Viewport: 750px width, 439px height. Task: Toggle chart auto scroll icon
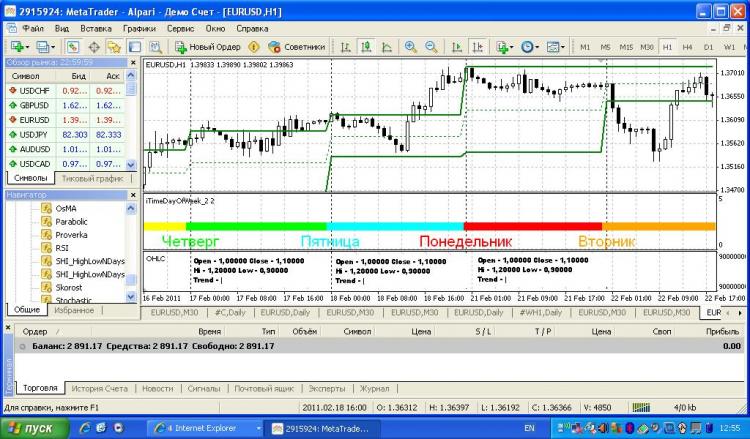[x=457, y=47]
